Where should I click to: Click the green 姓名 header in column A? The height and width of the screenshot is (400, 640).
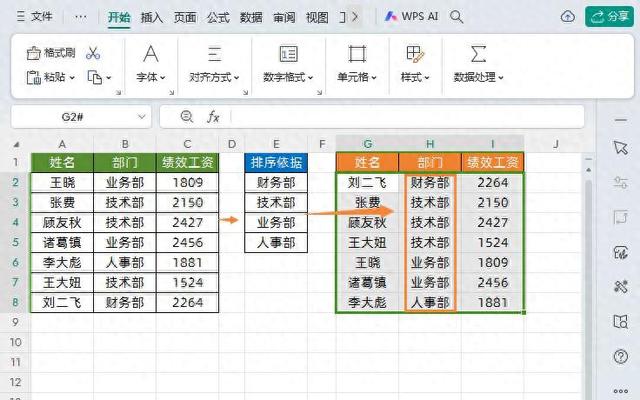click(62, 162)
